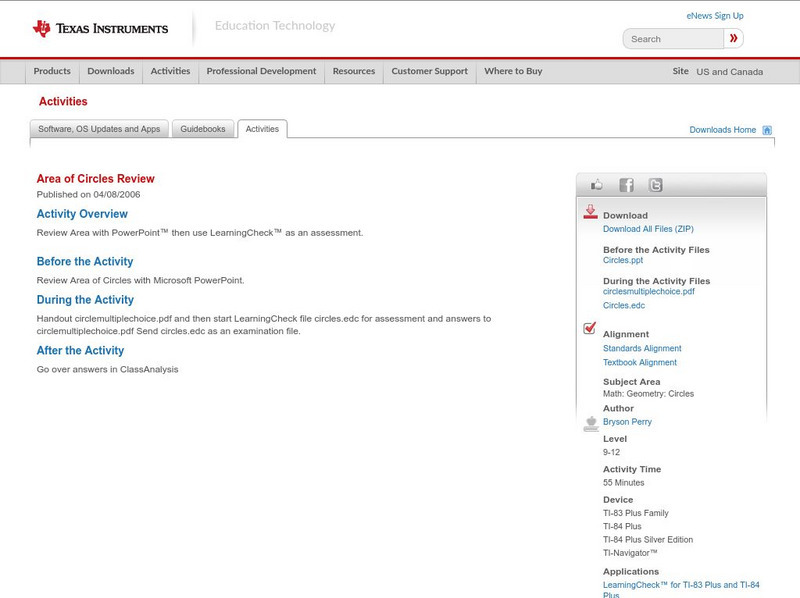Viewport: 800px width, 598px height.
Task: Open the Products menu
Action: 52,72
